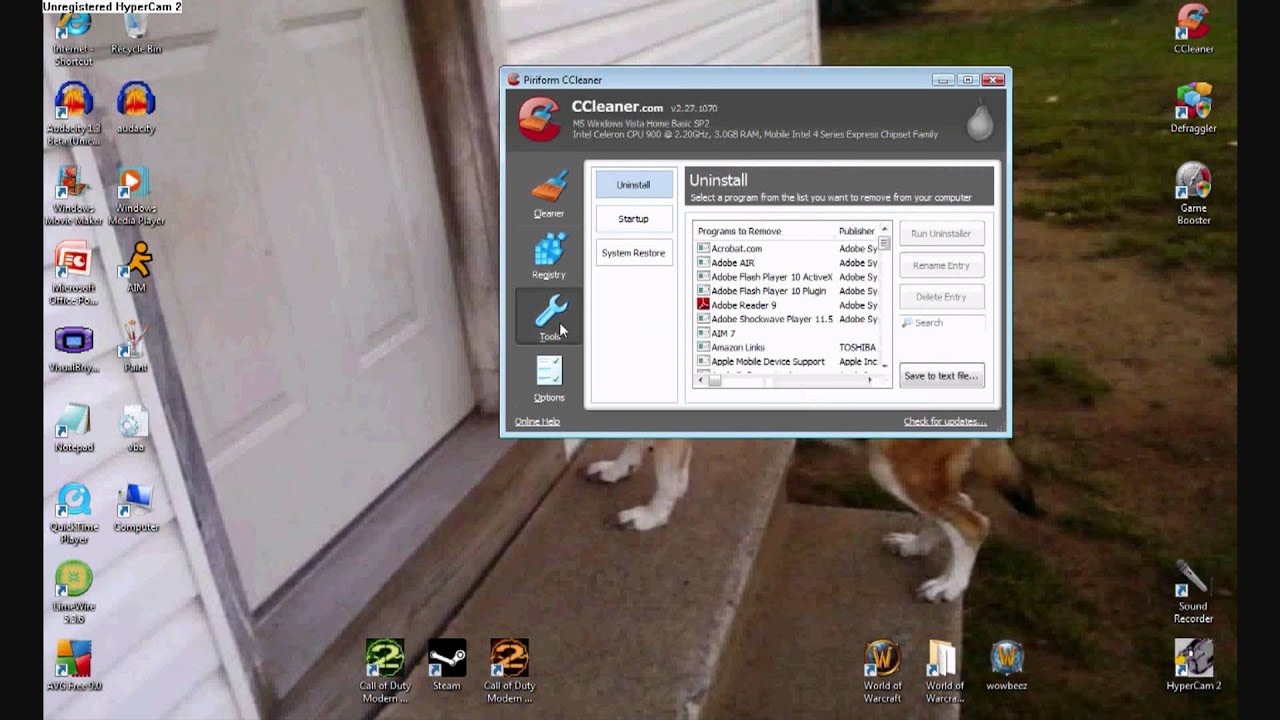Select the Steam desktop shortcut
The image size is (1280, 720).
coord(447,666)
